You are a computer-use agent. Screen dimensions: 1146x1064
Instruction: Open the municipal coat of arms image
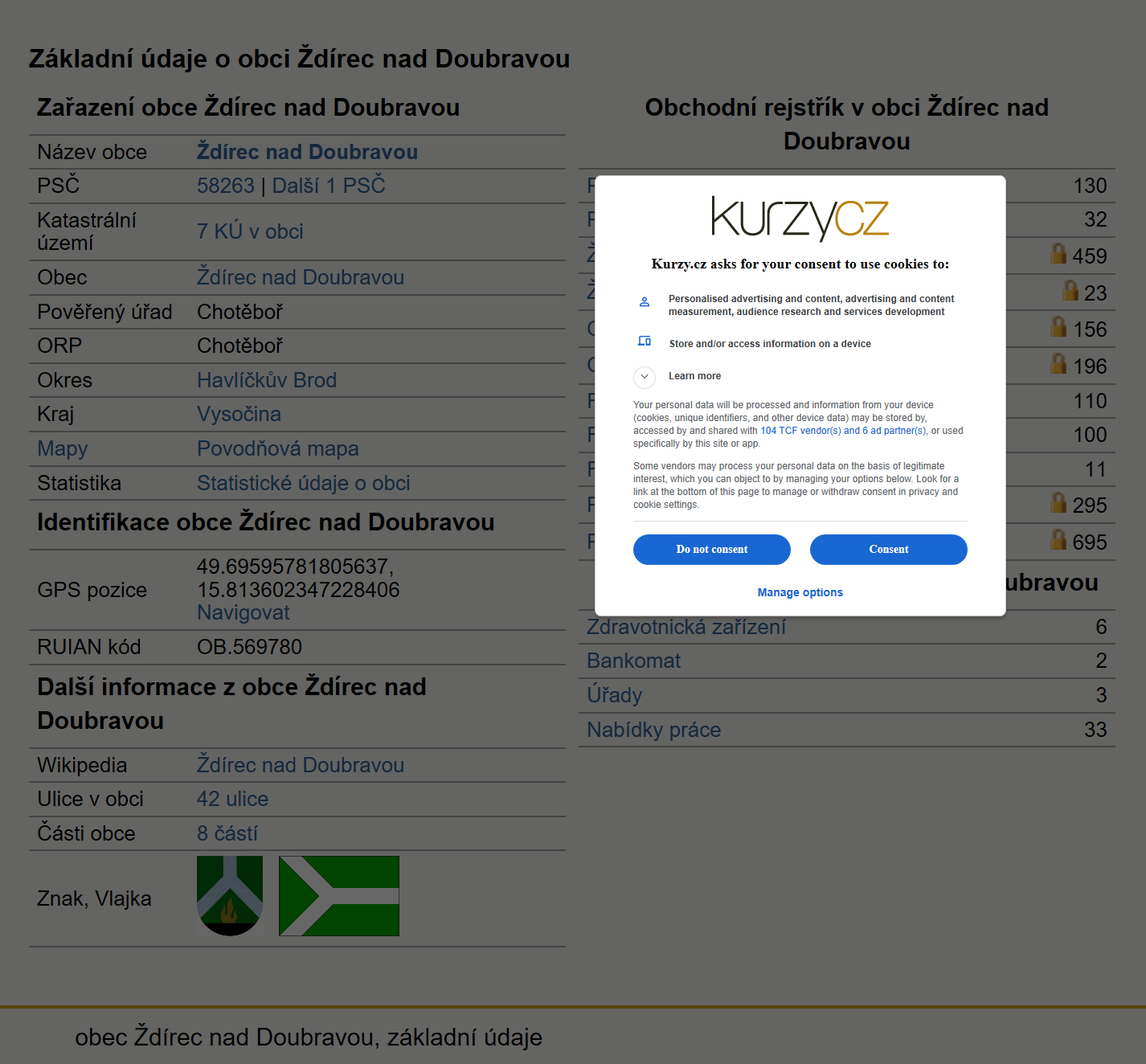(230, 896)
